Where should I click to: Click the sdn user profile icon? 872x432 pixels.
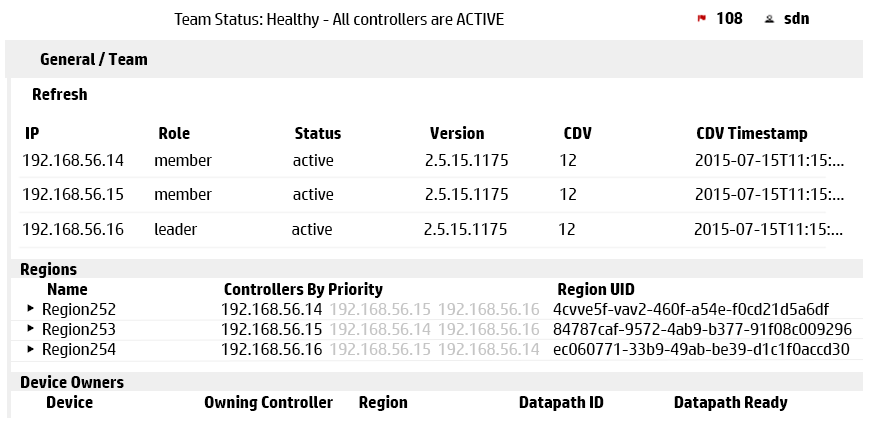tap(769, 19)
